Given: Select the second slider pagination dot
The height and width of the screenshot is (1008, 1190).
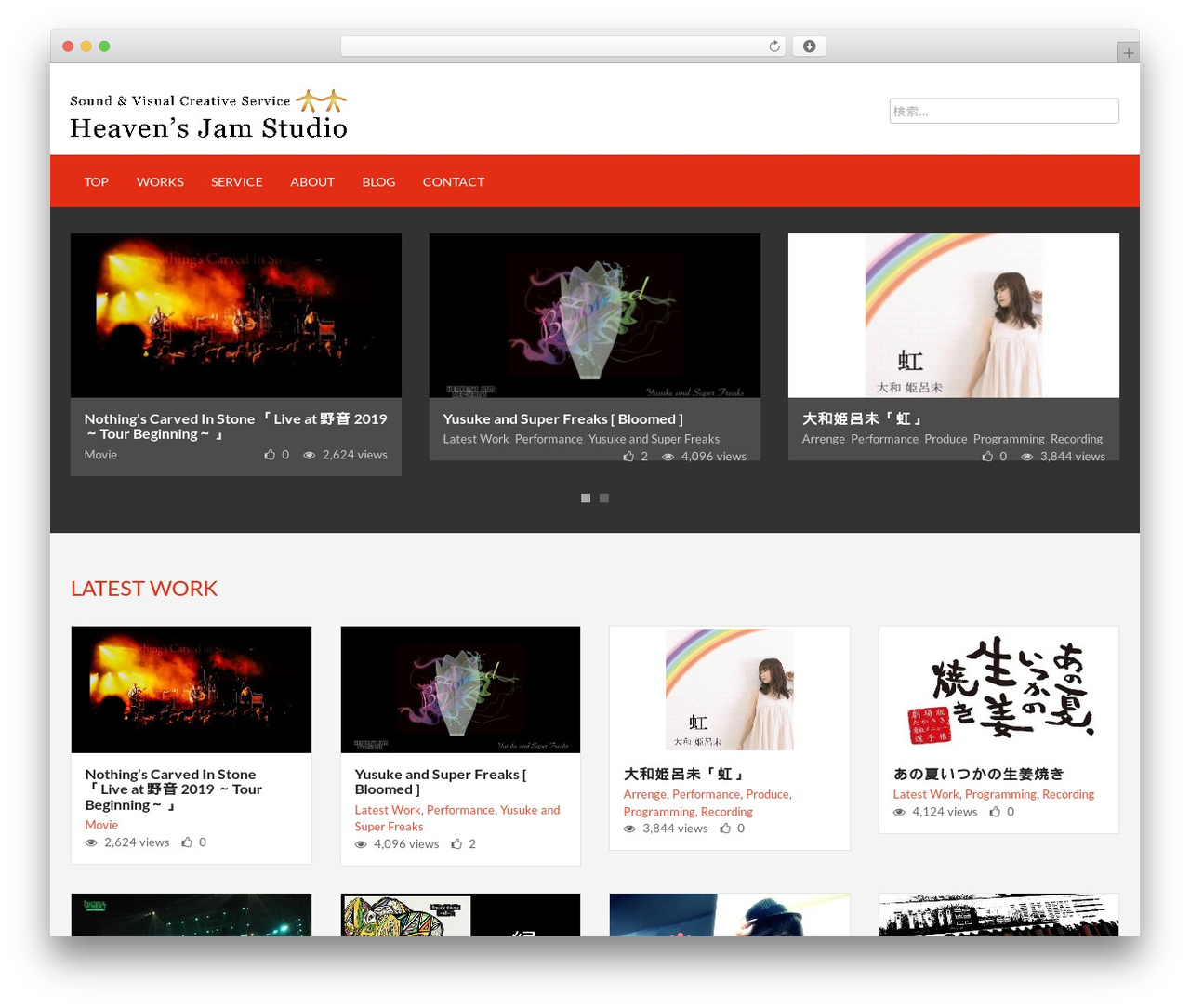Looking at the screenshot, I should [604, 498].
